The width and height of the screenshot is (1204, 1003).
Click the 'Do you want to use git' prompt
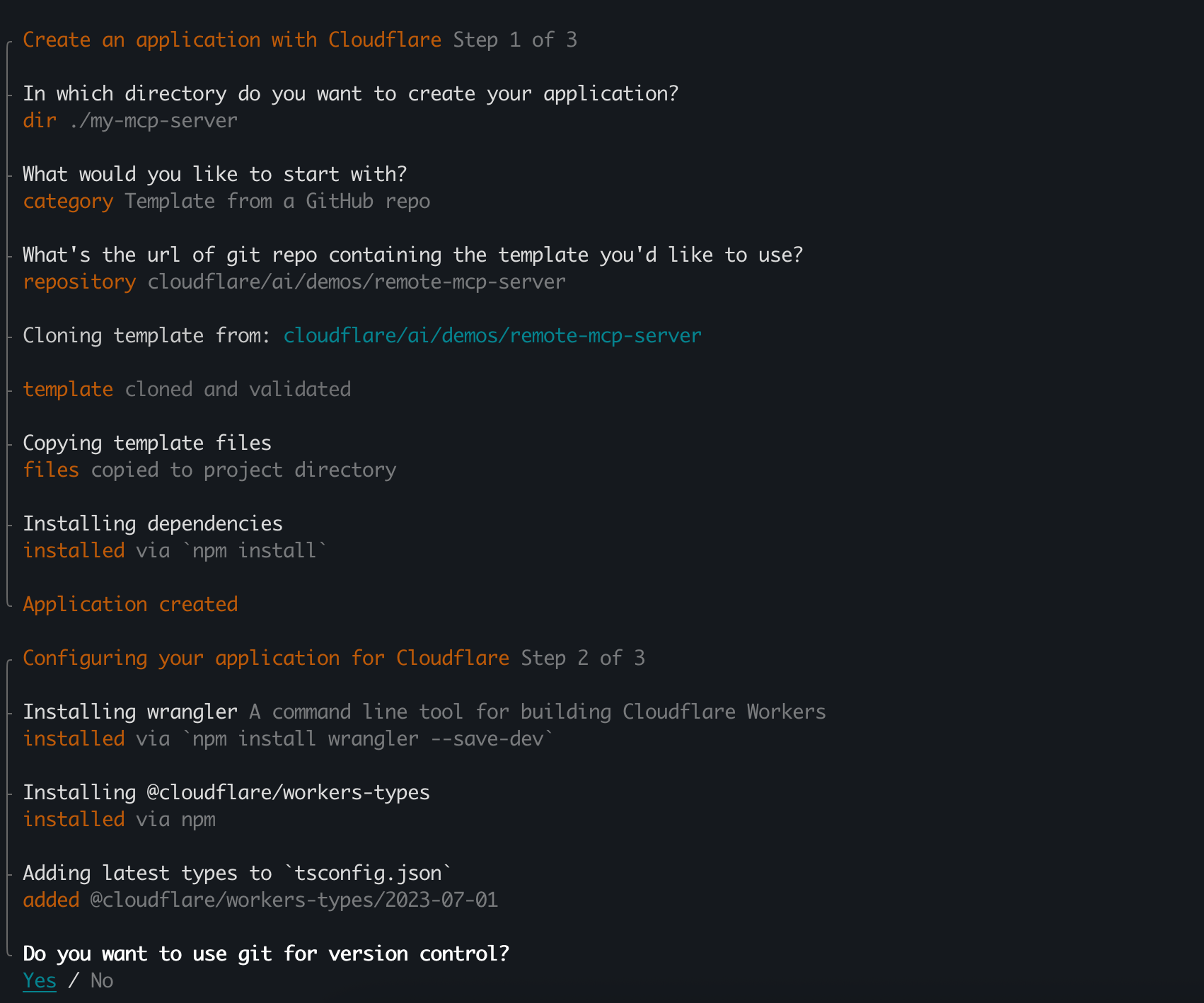(266, 953)
